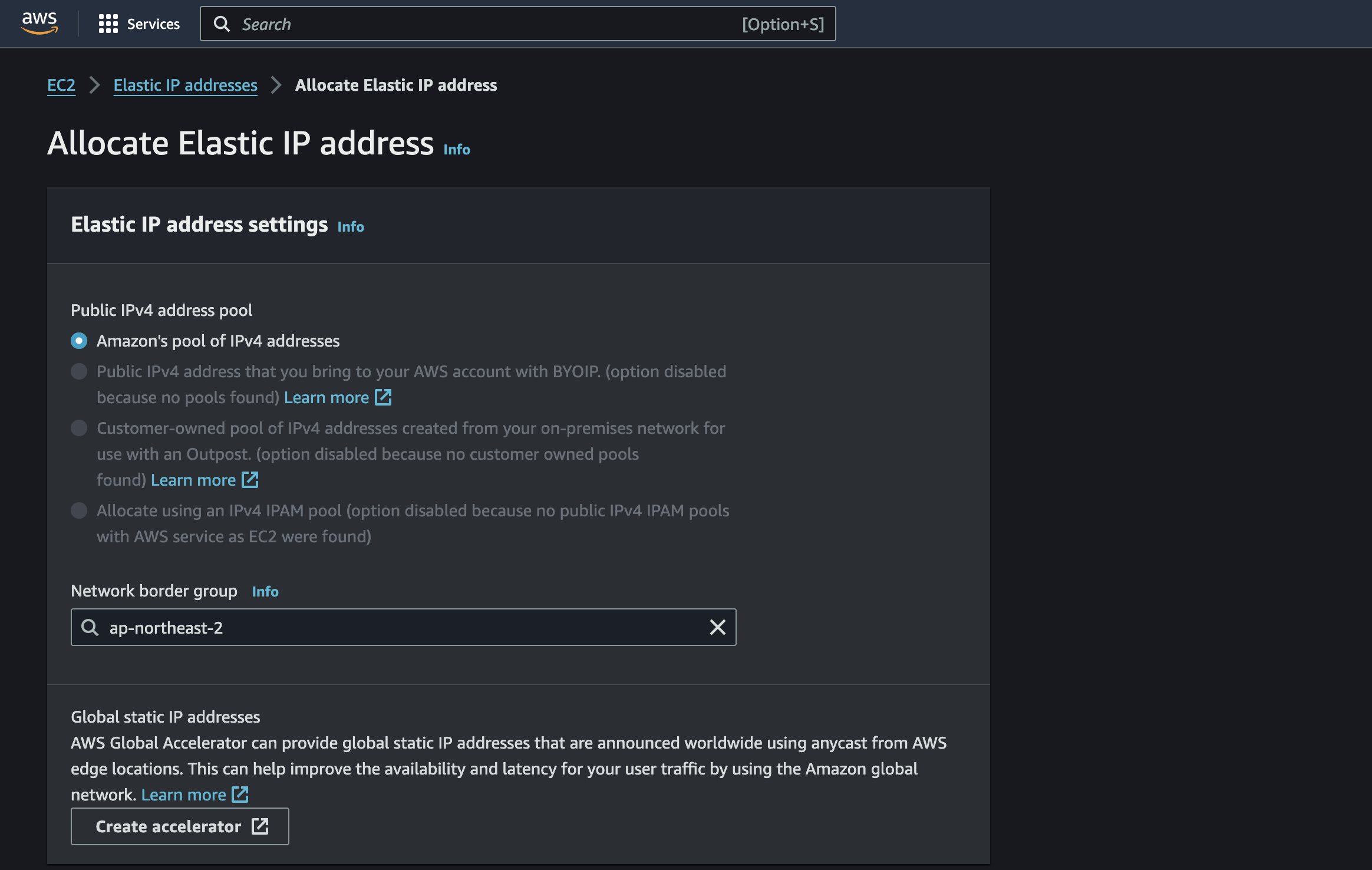Click Info link next to Network border group
Viewport: 1372px width, 870px height.
(265, 591)
